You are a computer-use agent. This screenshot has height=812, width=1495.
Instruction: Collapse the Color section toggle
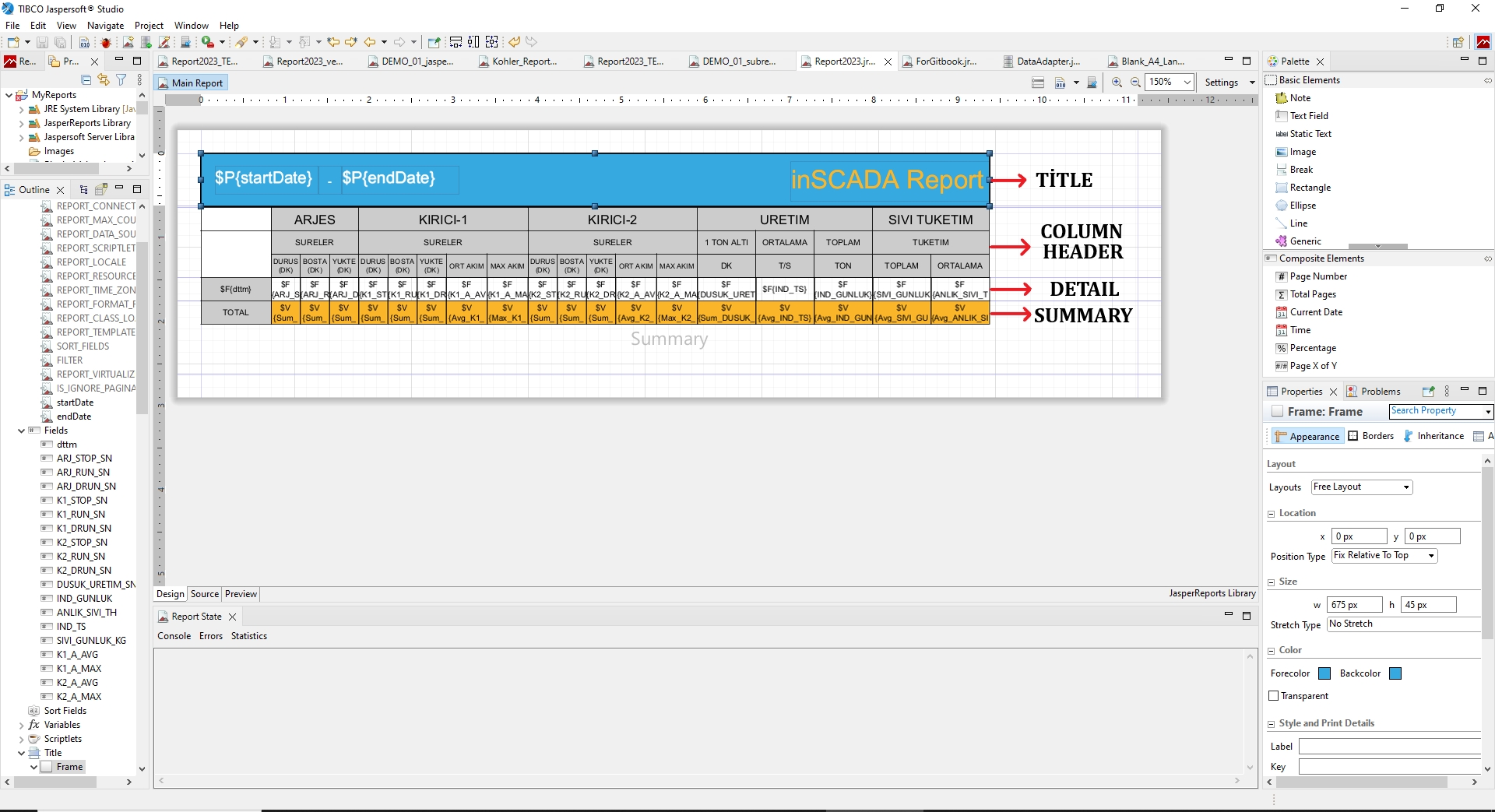1272,651
